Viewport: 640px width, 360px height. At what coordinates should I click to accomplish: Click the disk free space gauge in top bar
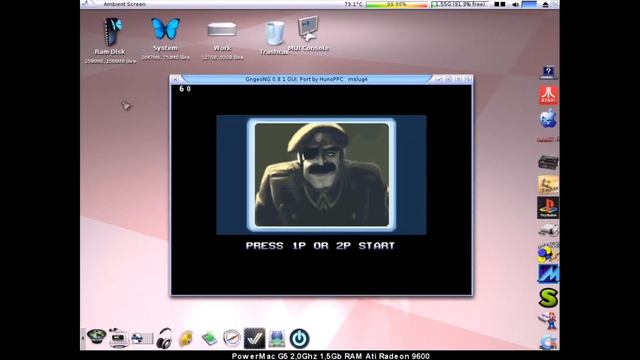click(x=460, y=4)
